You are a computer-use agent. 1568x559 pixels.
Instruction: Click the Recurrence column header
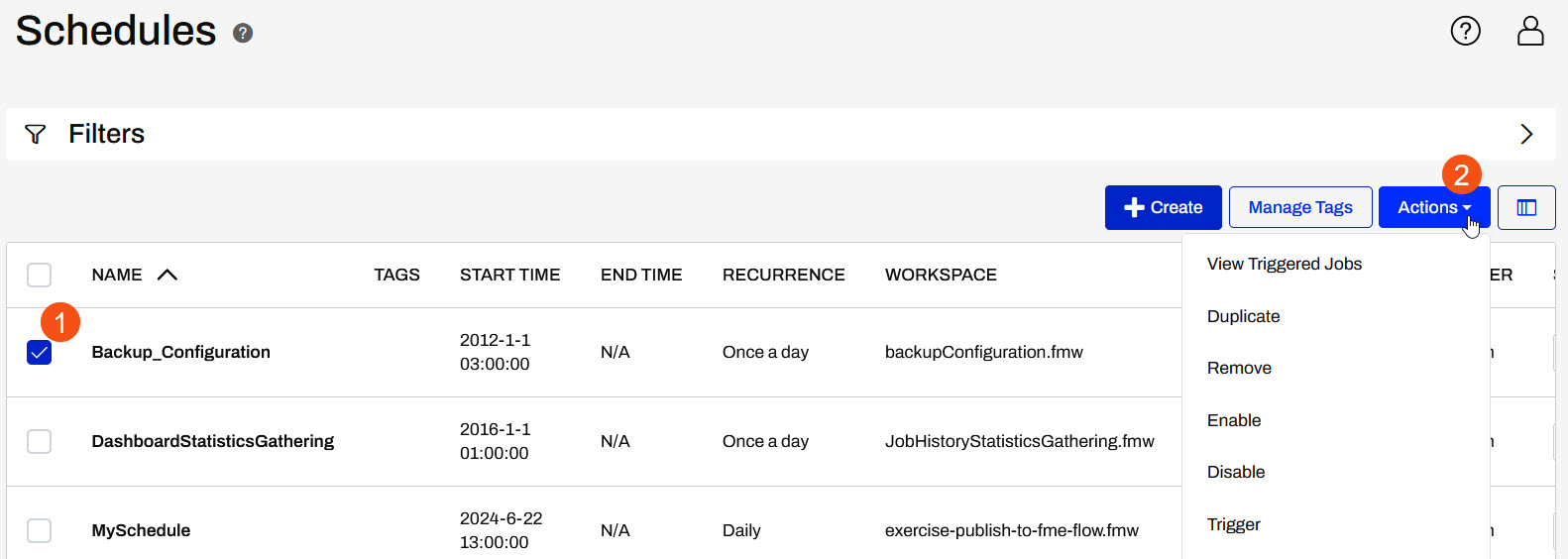coord(783,275)
